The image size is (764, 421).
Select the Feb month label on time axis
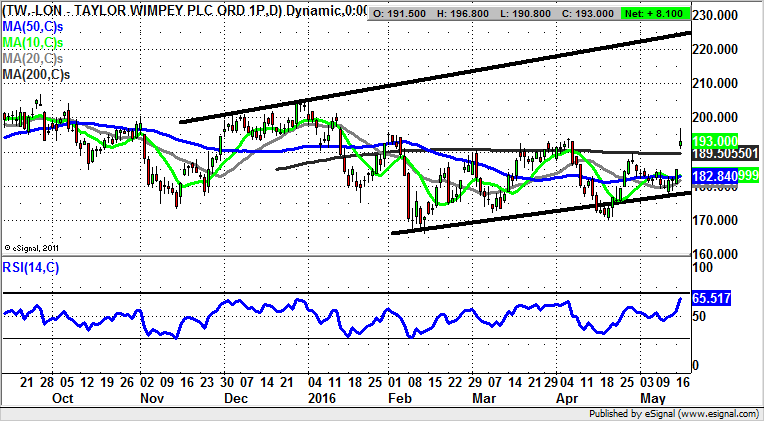tap(400, 396)
